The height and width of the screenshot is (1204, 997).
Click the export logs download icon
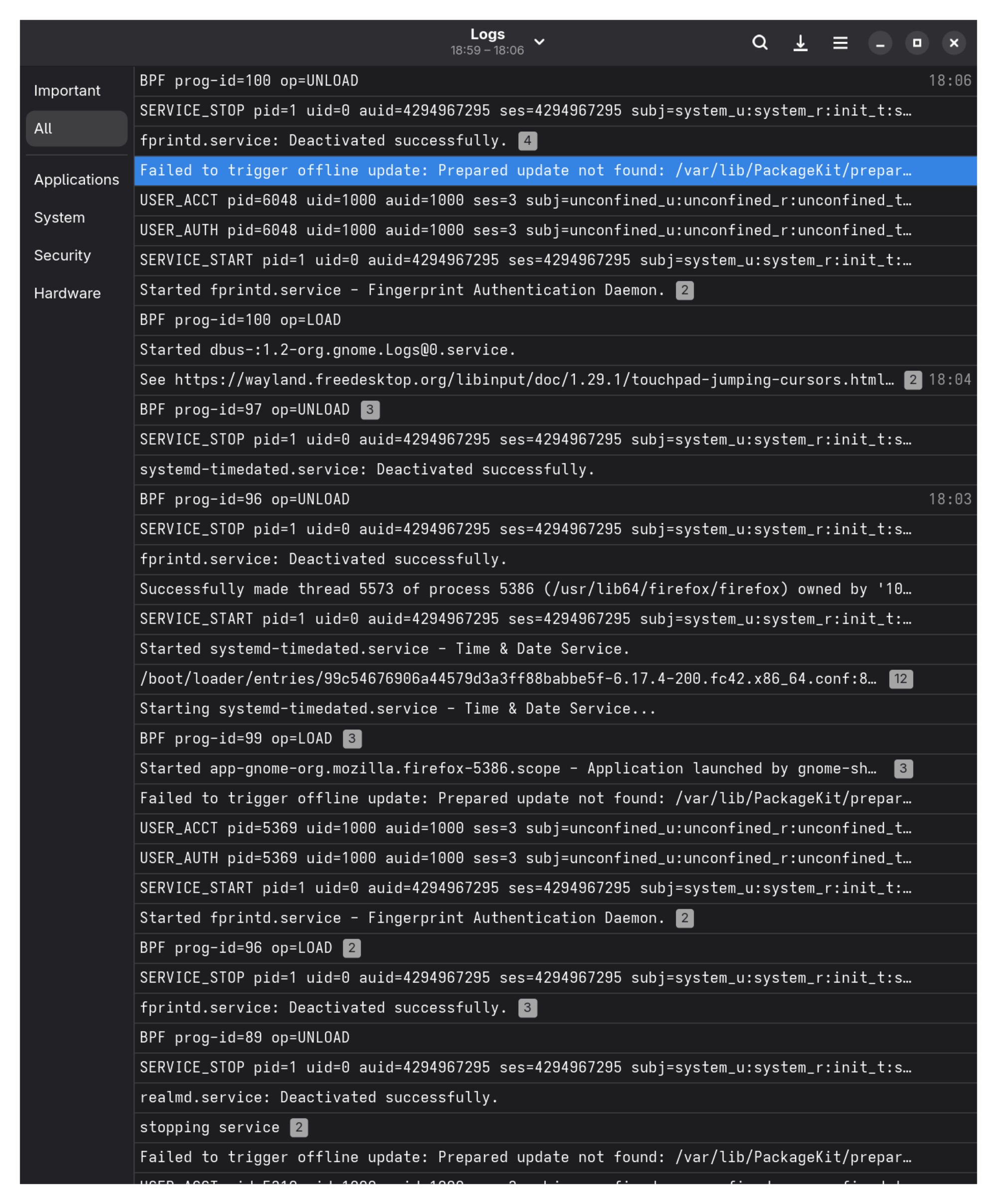800,43
